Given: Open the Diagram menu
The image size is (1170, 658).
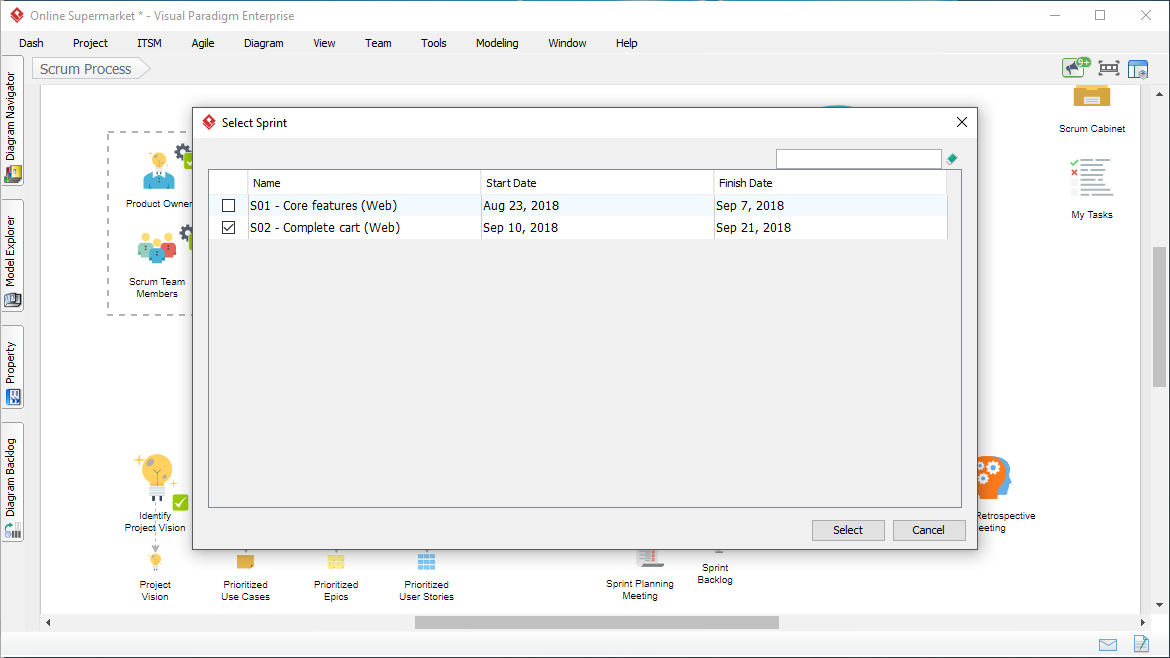Looking at the screenshot, I should click(263, 43).
